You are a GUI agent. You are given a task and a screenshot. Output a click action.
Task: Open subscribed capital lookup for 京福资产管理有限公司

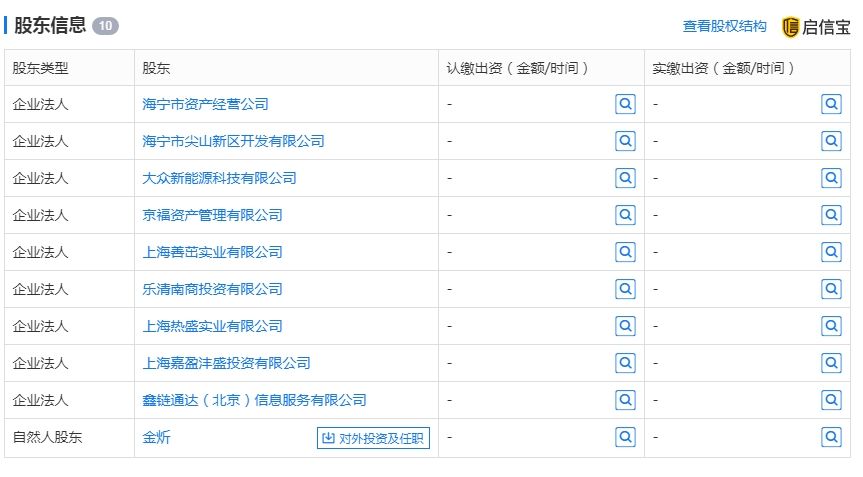point(625,215)
